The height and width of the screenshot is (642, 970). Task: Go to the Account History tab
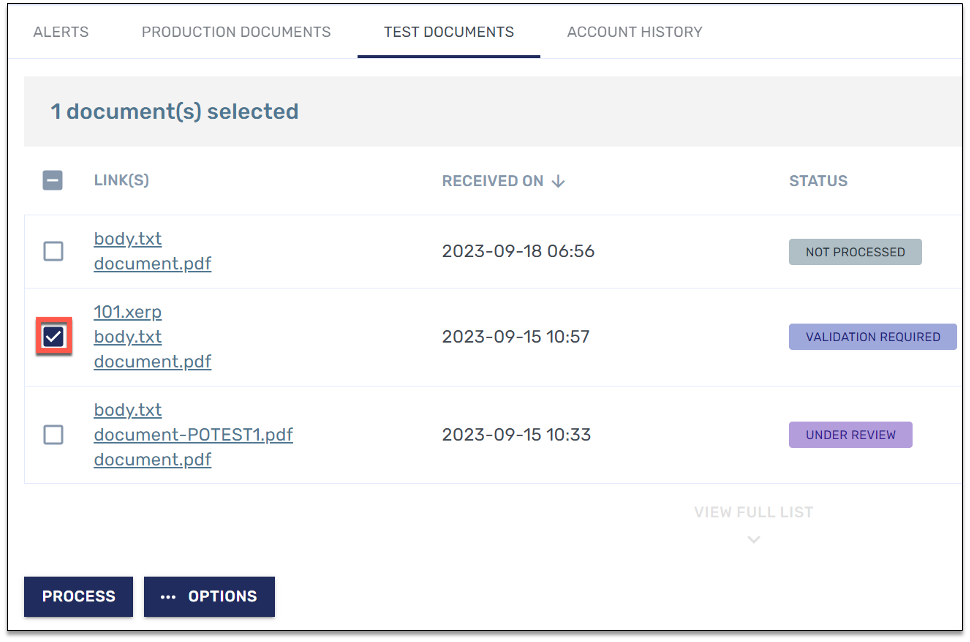[x=634, y=32]
